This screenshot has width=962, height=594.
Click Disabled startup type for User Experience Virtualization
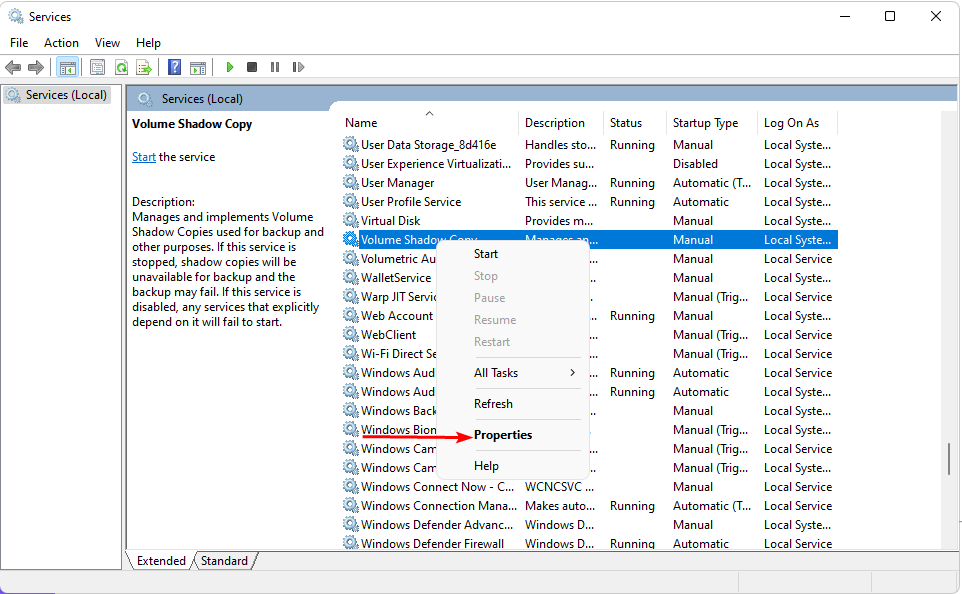coord(695,164)
